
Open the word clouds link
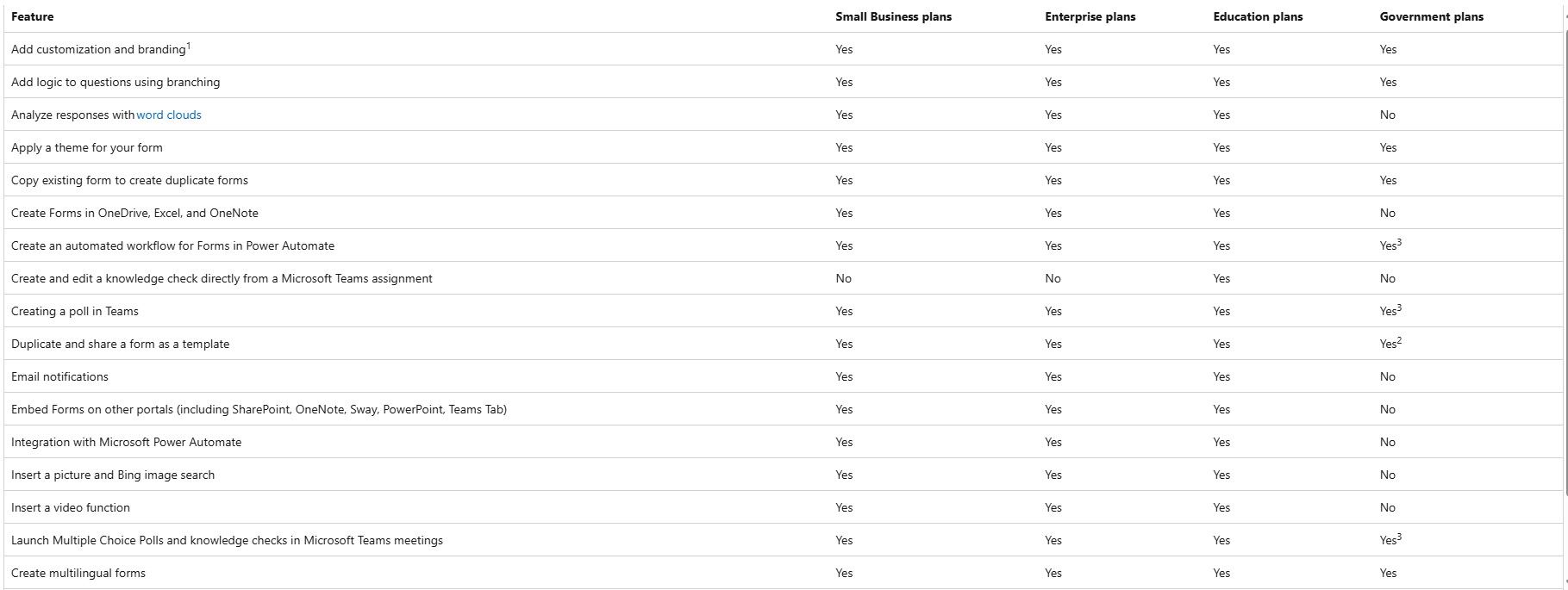(169, 115)
